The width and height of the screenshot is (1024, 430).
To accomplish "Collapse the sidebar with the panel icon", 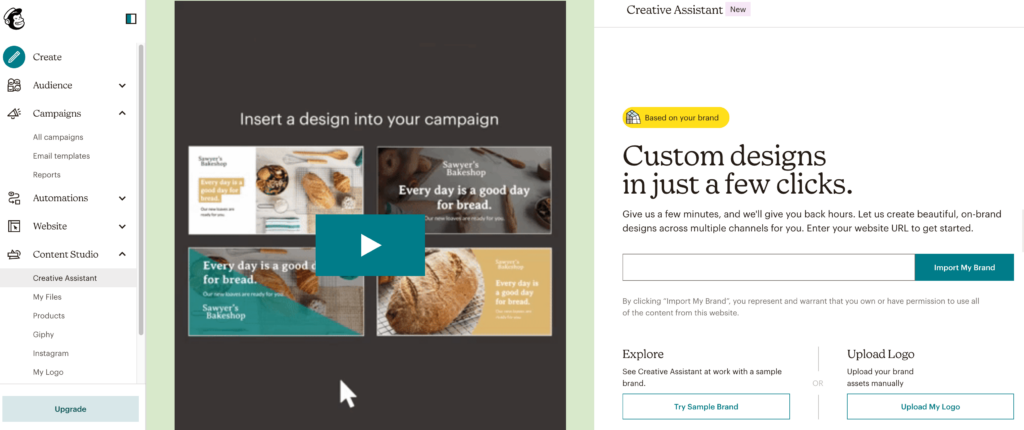I will coord(131,19).
